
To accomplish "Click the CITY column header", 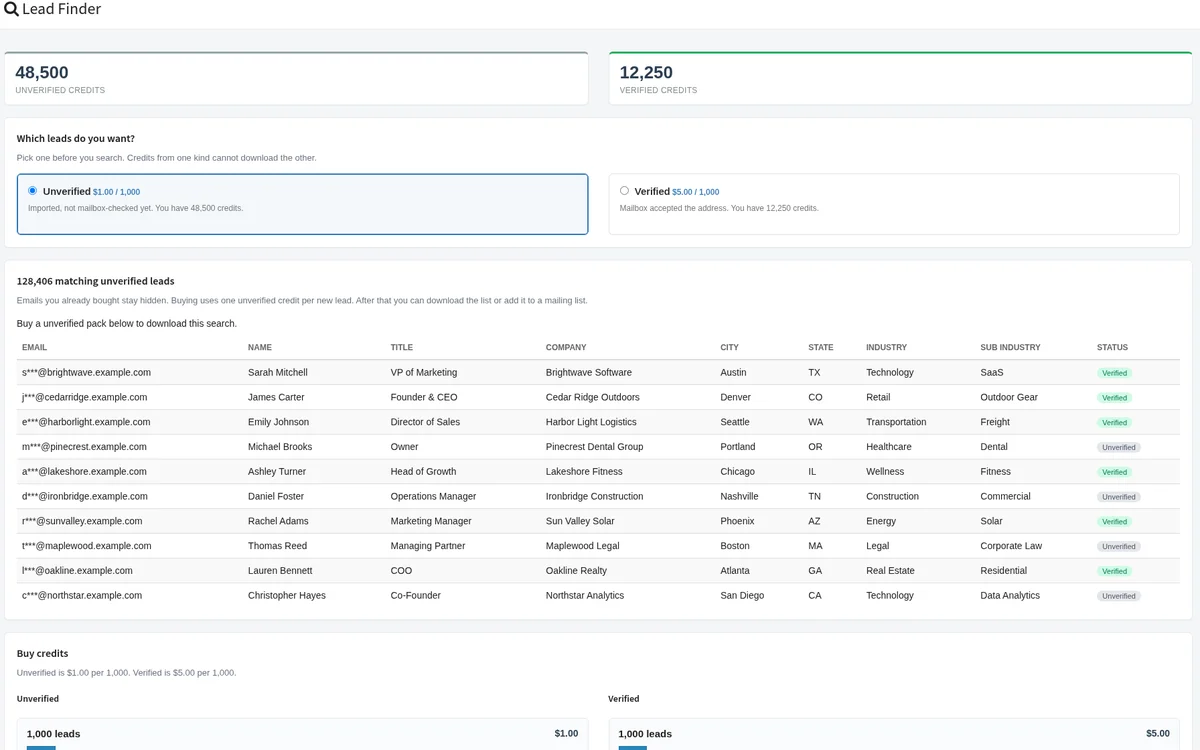I will coord(730,348).
